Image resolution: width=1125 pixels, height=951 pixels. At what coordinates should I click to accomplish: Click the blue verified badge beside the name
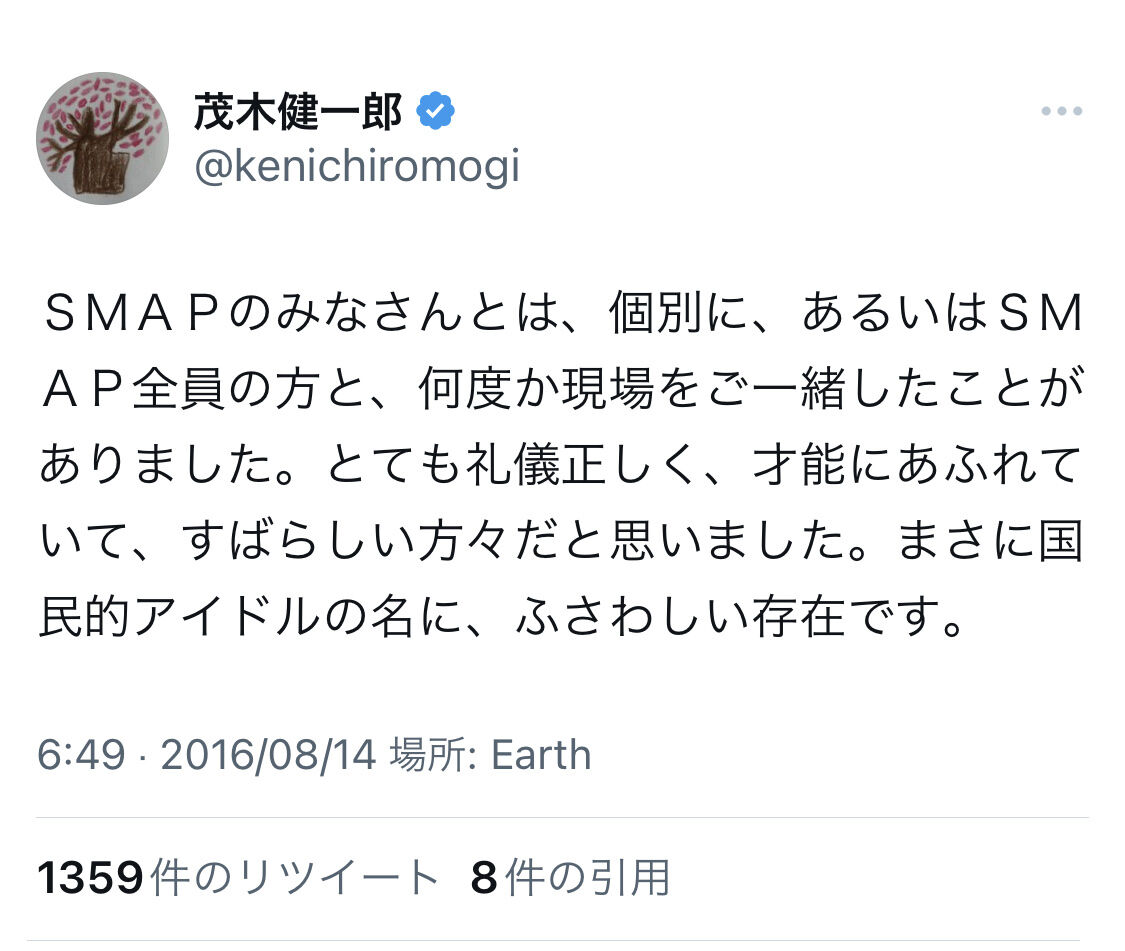pyautogui.click(x=436, y=113)
